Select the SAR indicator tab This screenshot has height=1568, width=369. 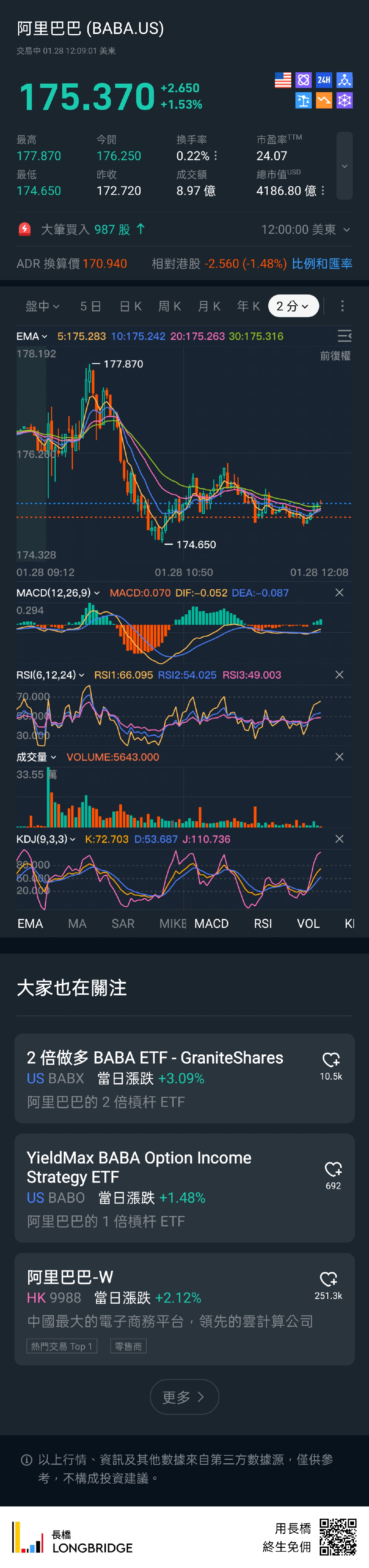click(123, 923)
